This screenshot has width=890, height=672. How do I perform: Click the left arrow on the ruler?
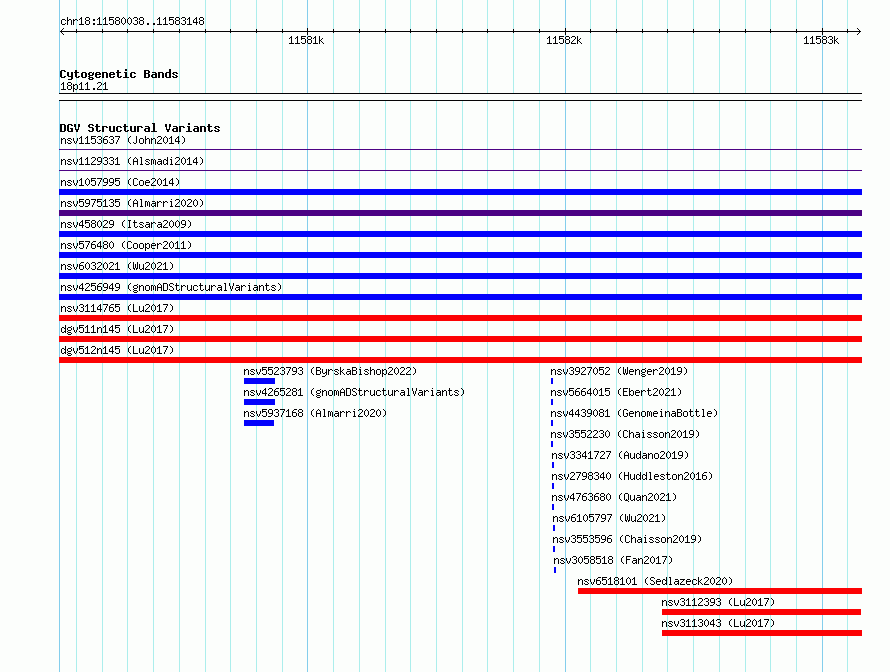62,32
